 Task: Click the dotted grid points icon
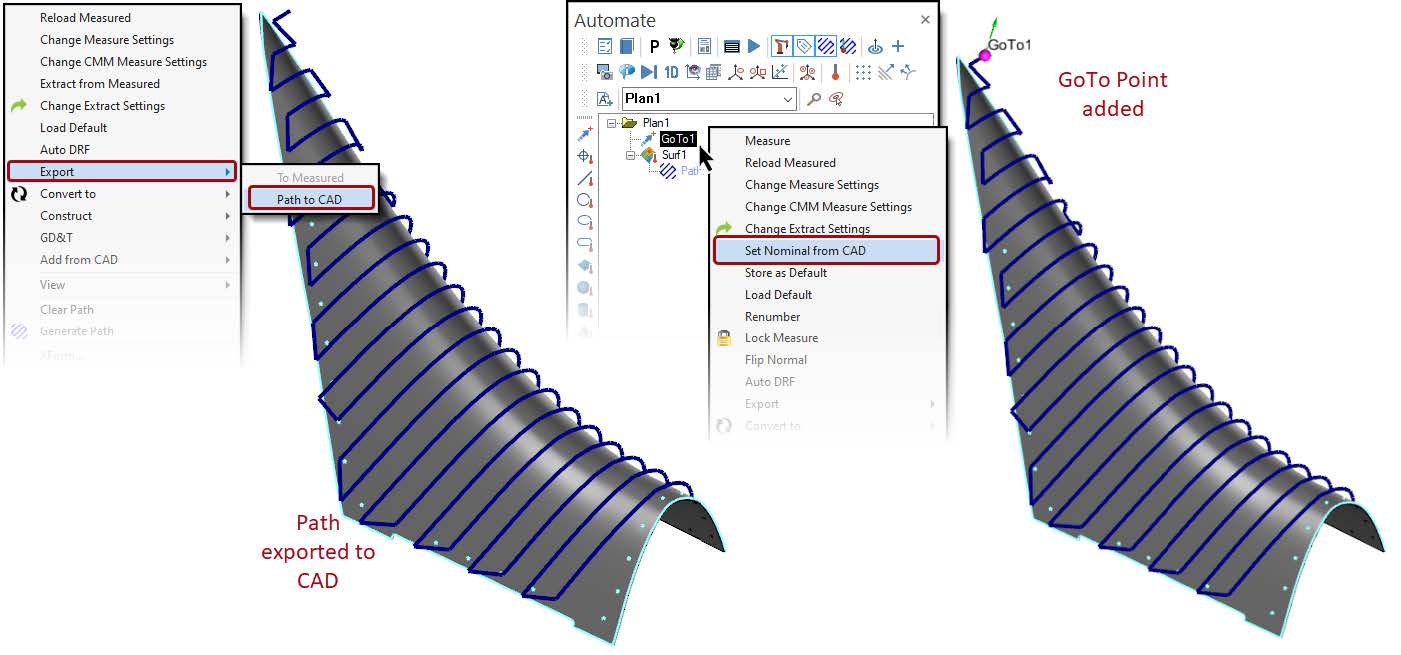[x=863, y=72]
